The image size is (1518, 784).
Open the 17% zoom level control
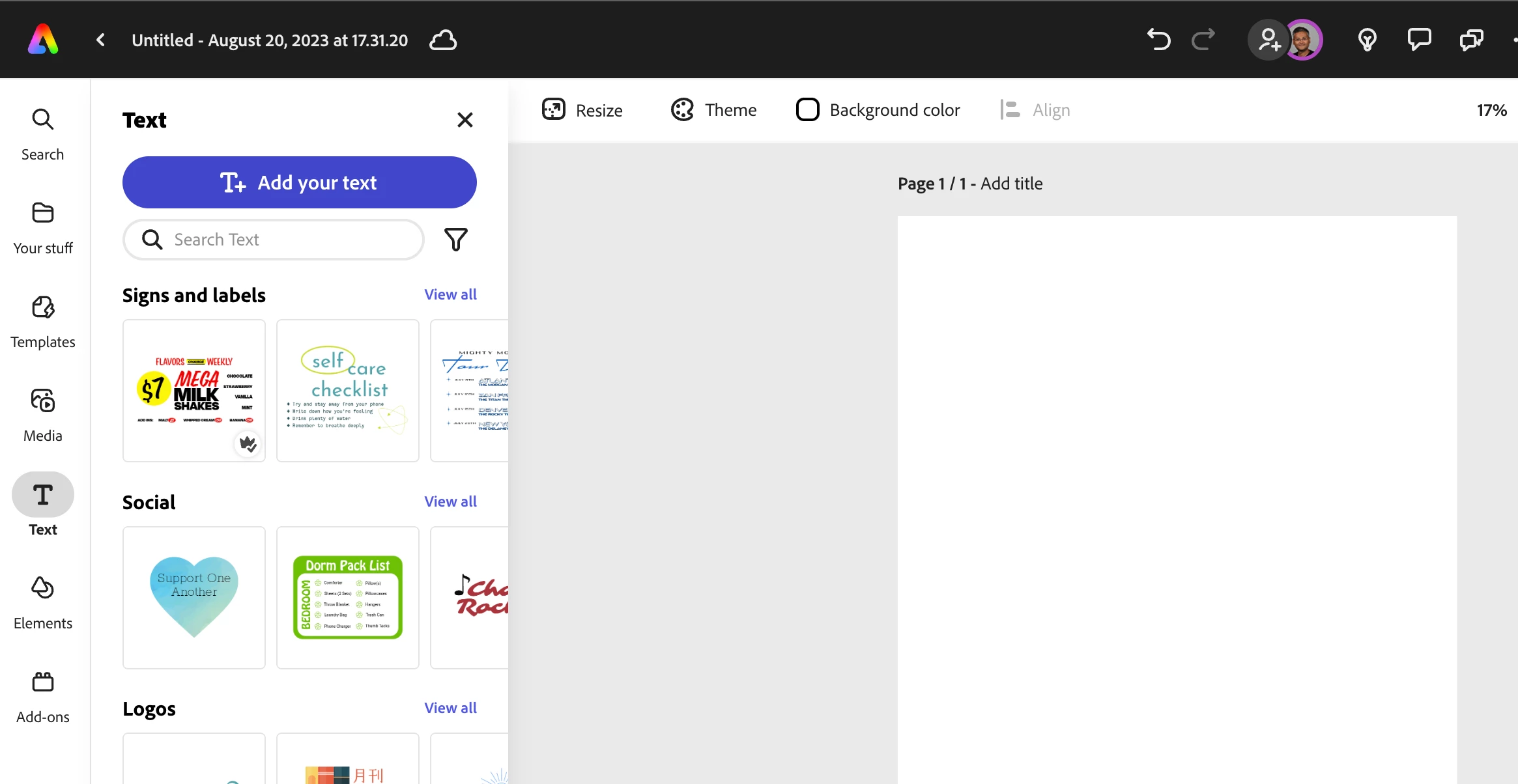[1491, 110]
